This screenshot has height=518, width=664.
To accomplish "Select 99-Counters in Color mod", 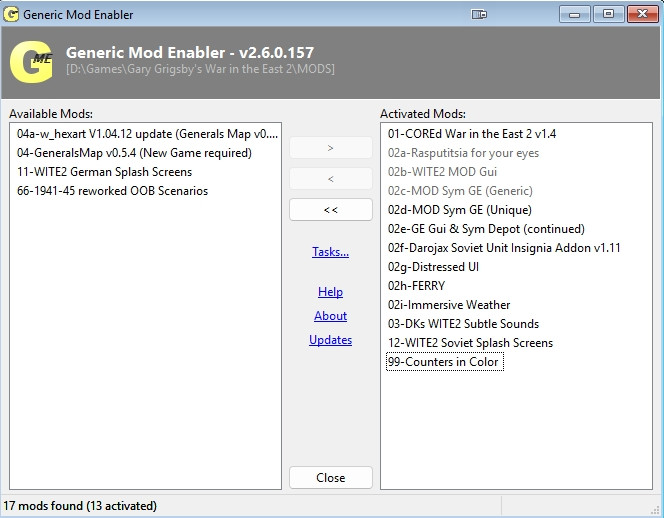I will (x=445, y=362).
